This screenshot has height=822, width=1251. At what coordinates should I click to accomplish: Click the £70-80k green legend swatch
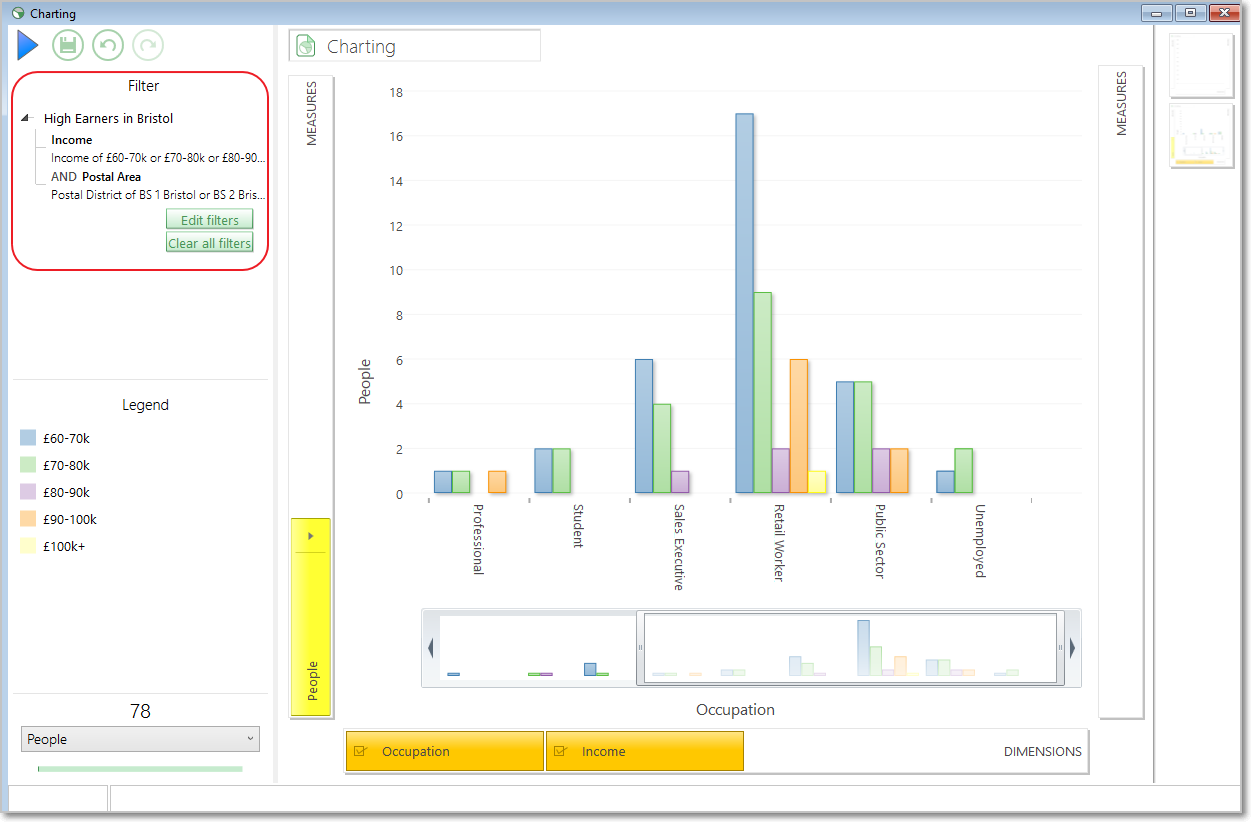click(28, 465)
